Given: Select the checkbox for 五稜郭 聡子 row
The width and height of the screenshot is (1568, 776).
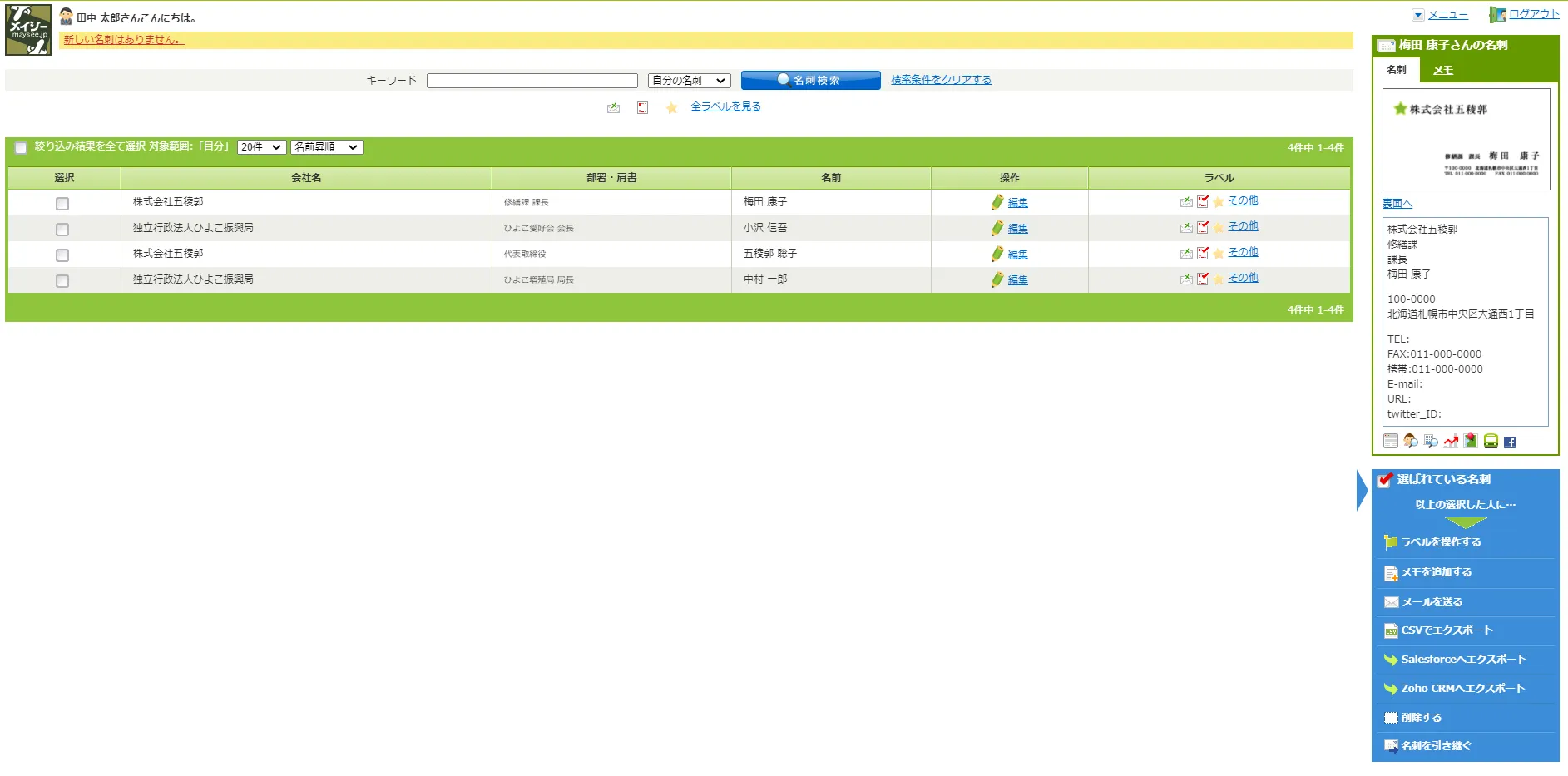Looking at the screenshot, I should [x=62, y=255].
